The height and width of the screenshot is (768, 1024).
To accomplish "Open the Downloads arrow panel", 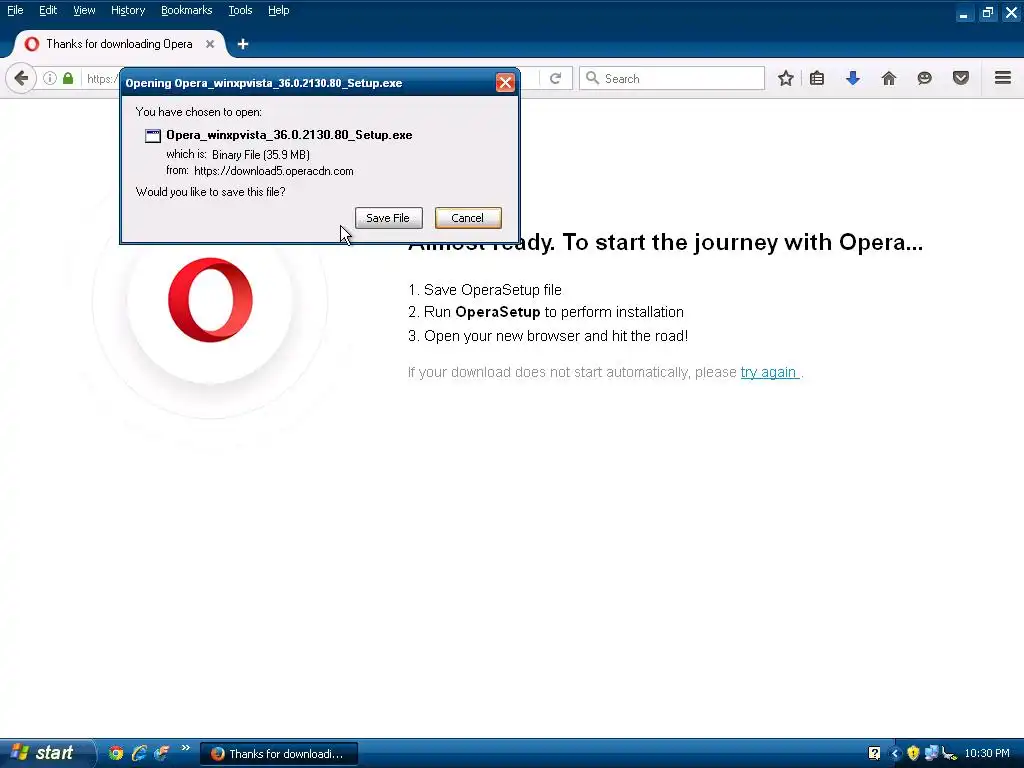I will pos(853,78).
